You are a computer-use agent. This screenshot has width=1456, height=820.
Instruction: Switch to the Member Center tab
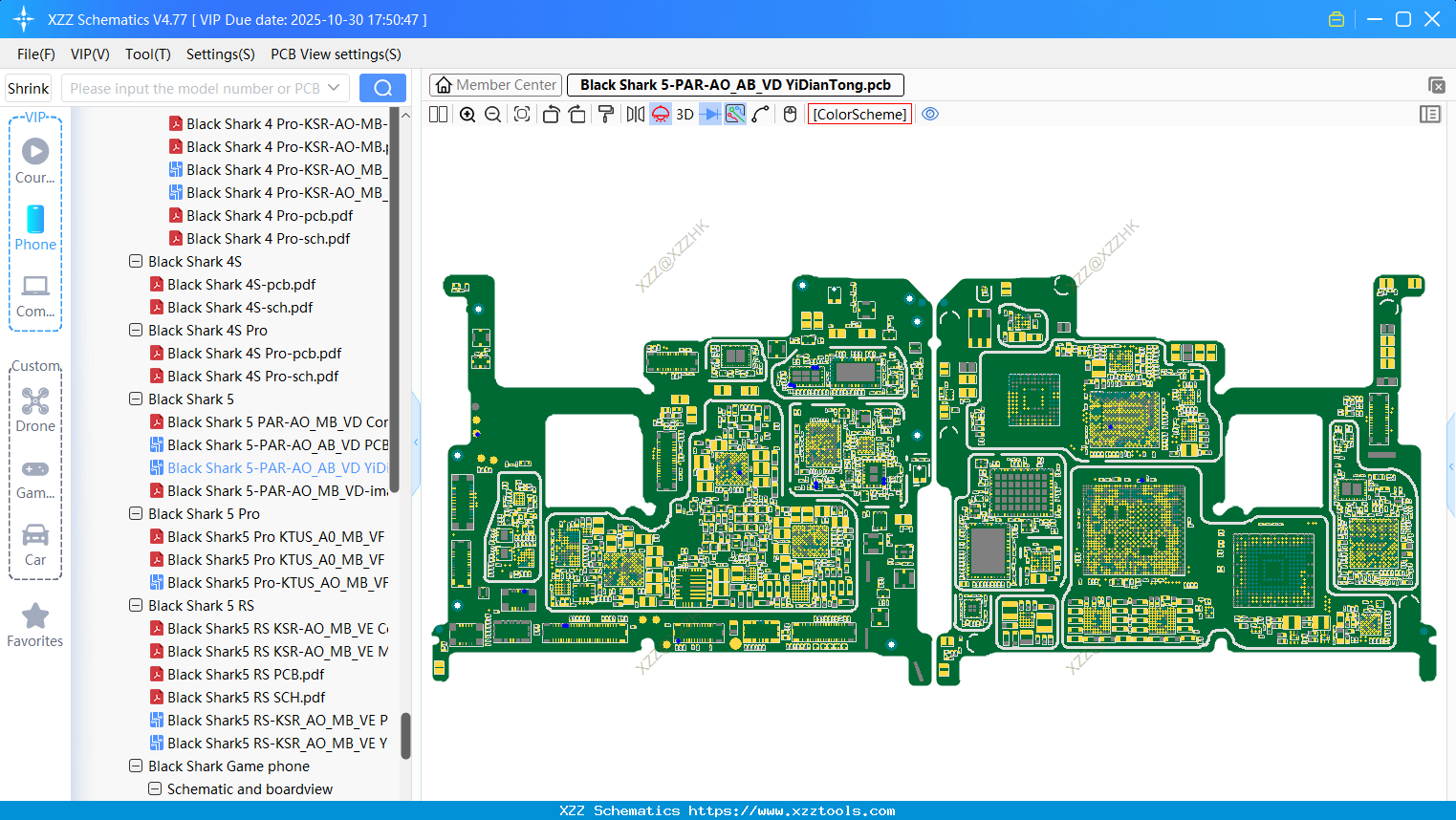[495, 84]
